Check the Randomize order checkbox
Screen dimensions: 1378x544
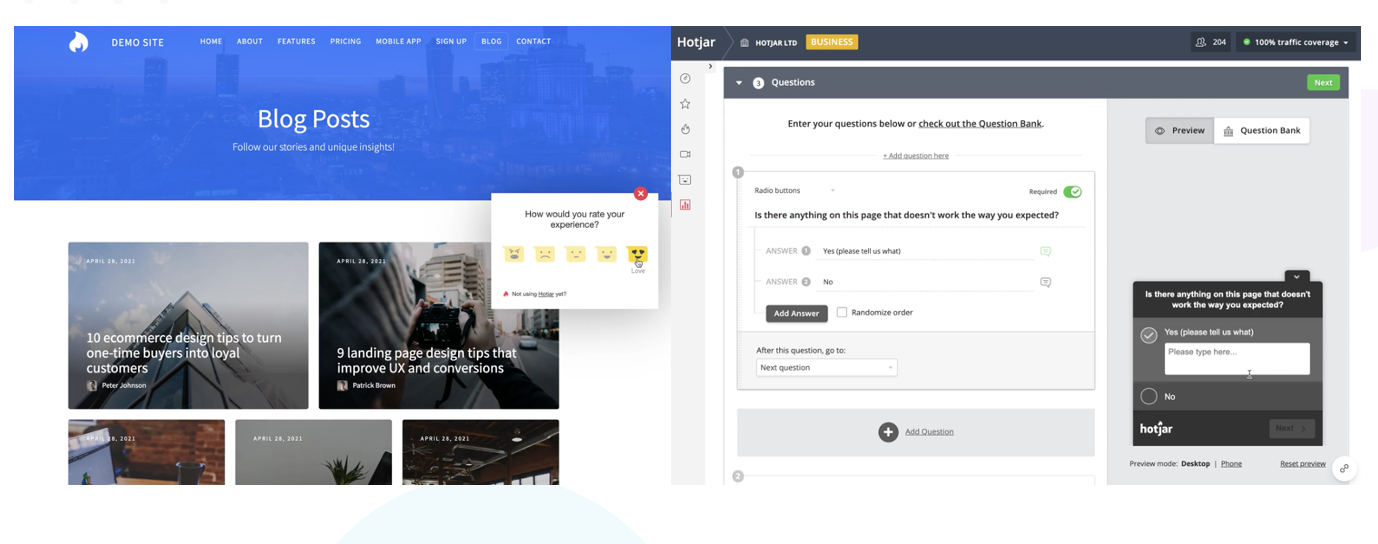click(842, 312)
